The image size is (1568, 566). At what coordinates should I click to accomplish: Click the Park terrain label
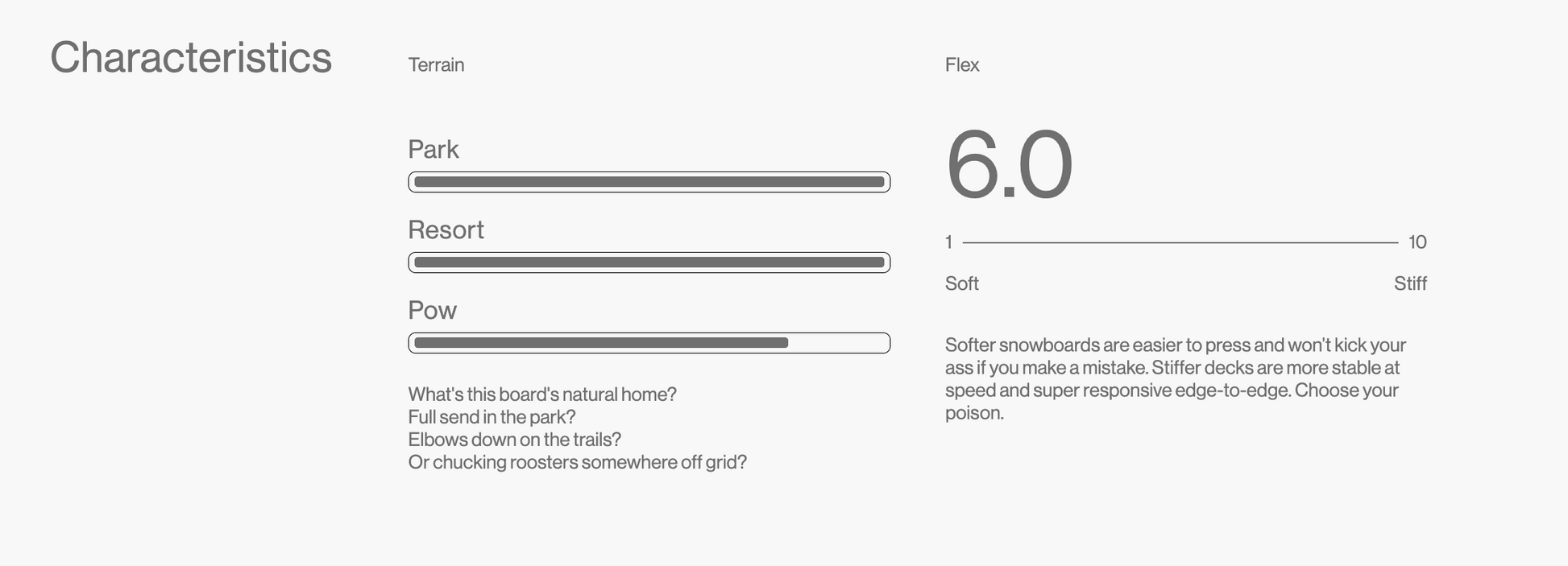[x=433, y=150]
